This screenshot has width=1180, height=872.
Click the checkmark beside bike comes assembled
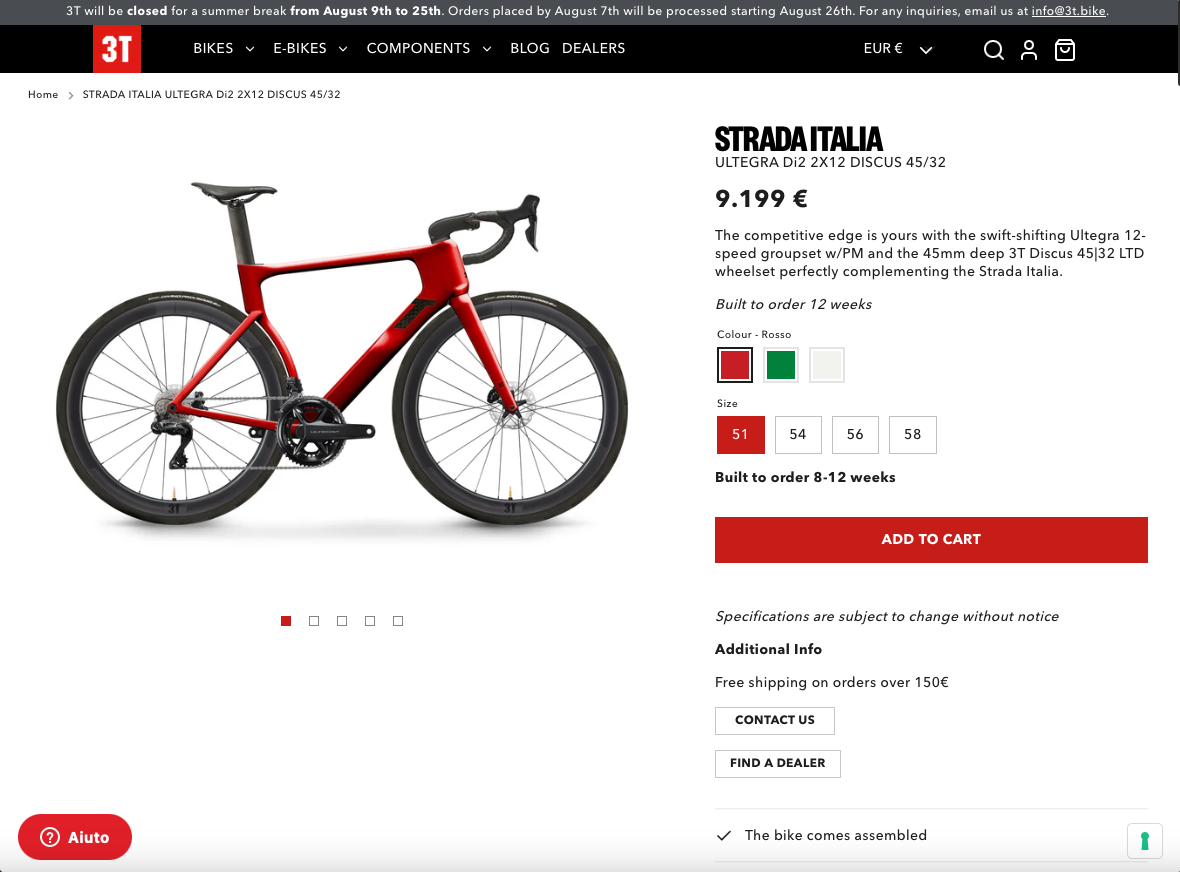tap(724, 836)
